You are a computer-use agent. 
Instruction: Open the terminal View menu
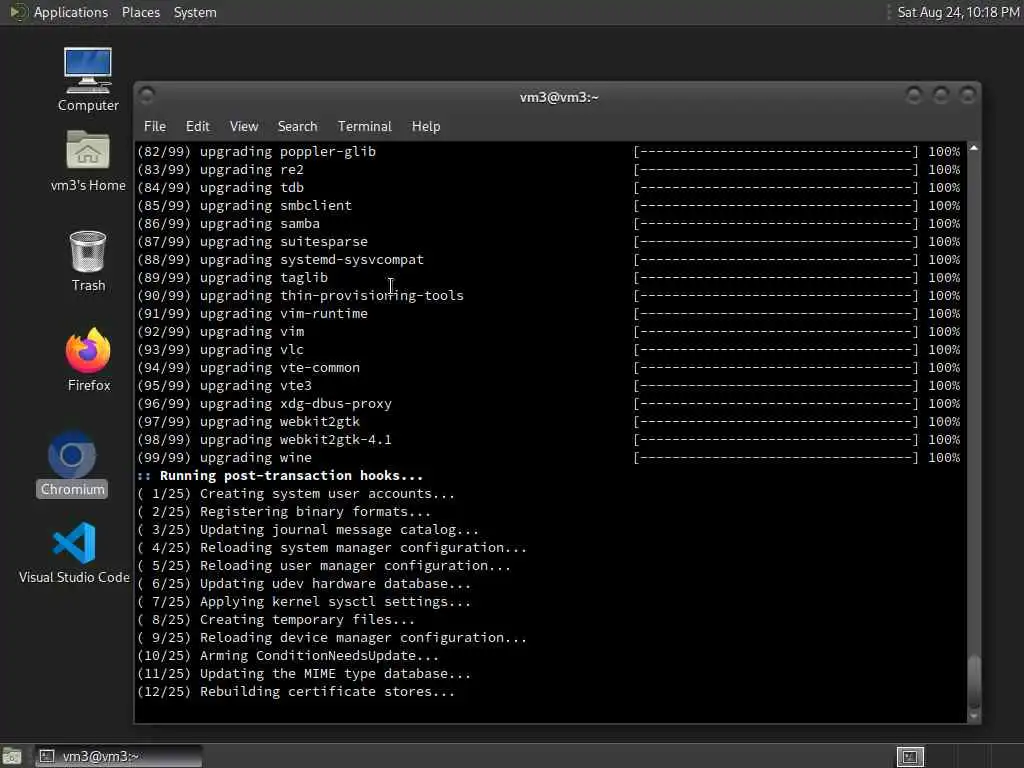244,126
